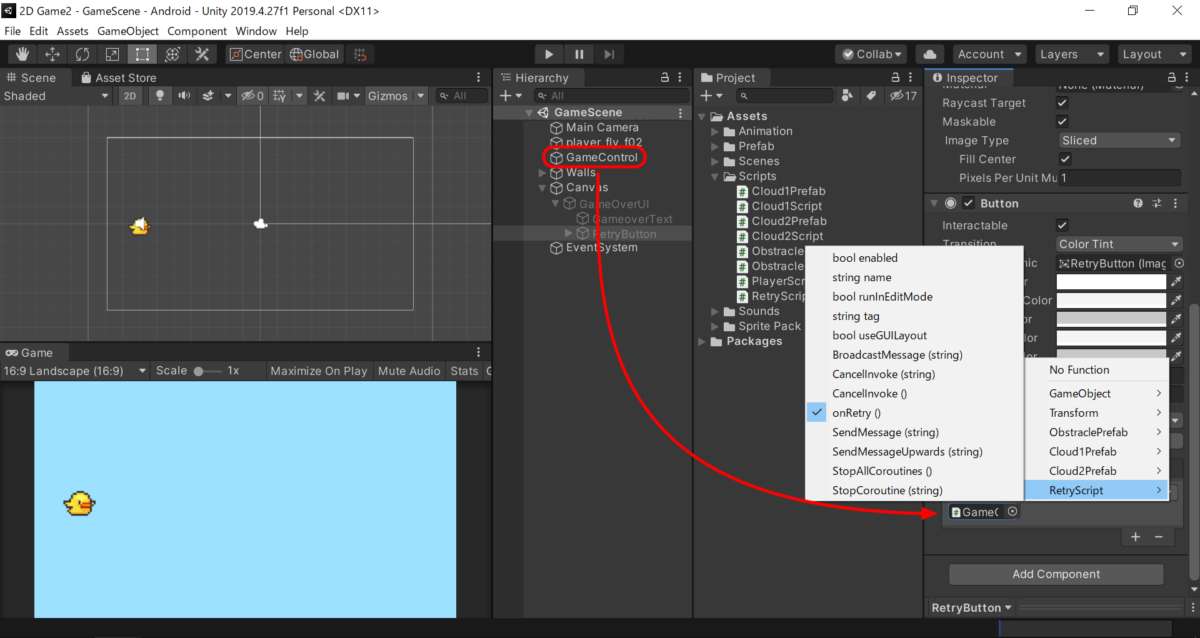Enable or disable Button component checkbox
This screenshot has width=1200, height=638.
coord(968,203)
